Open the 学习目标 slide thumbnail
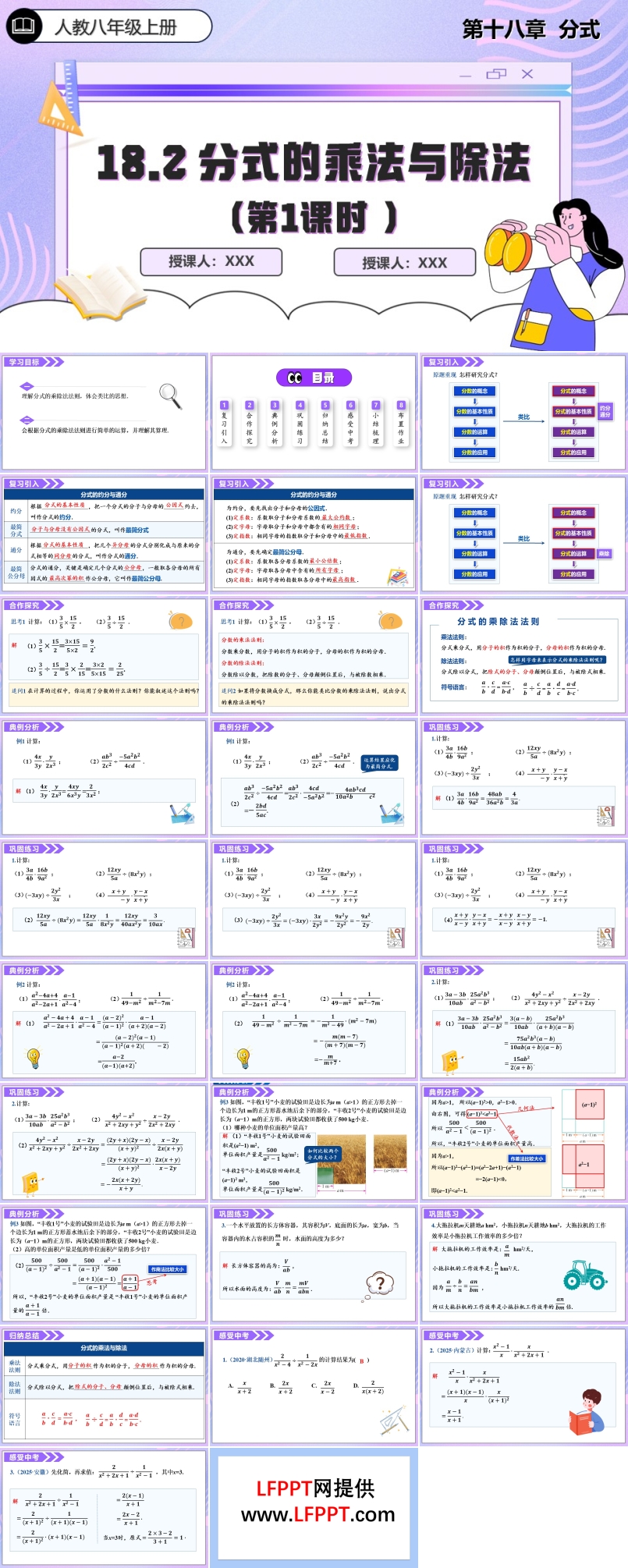 [104, 413]
